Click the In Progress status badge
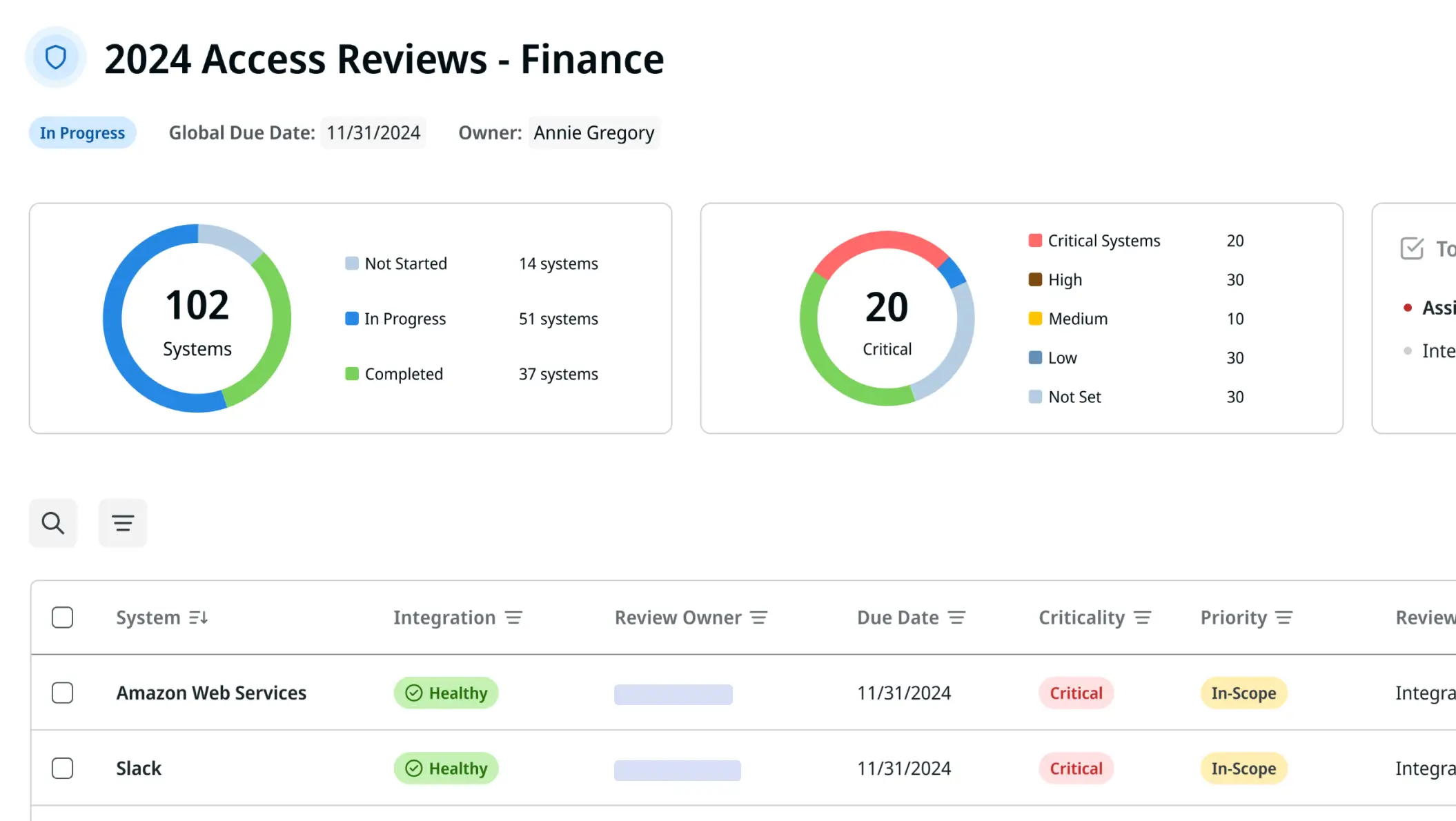 [x=82, y=132]
